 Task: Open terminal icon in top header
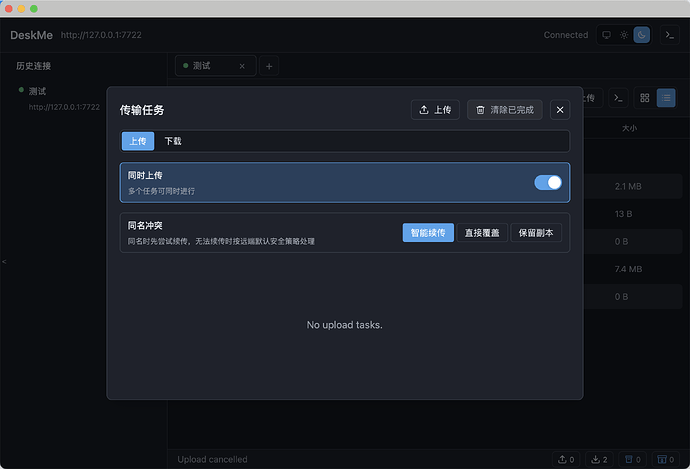coord(669,35)
